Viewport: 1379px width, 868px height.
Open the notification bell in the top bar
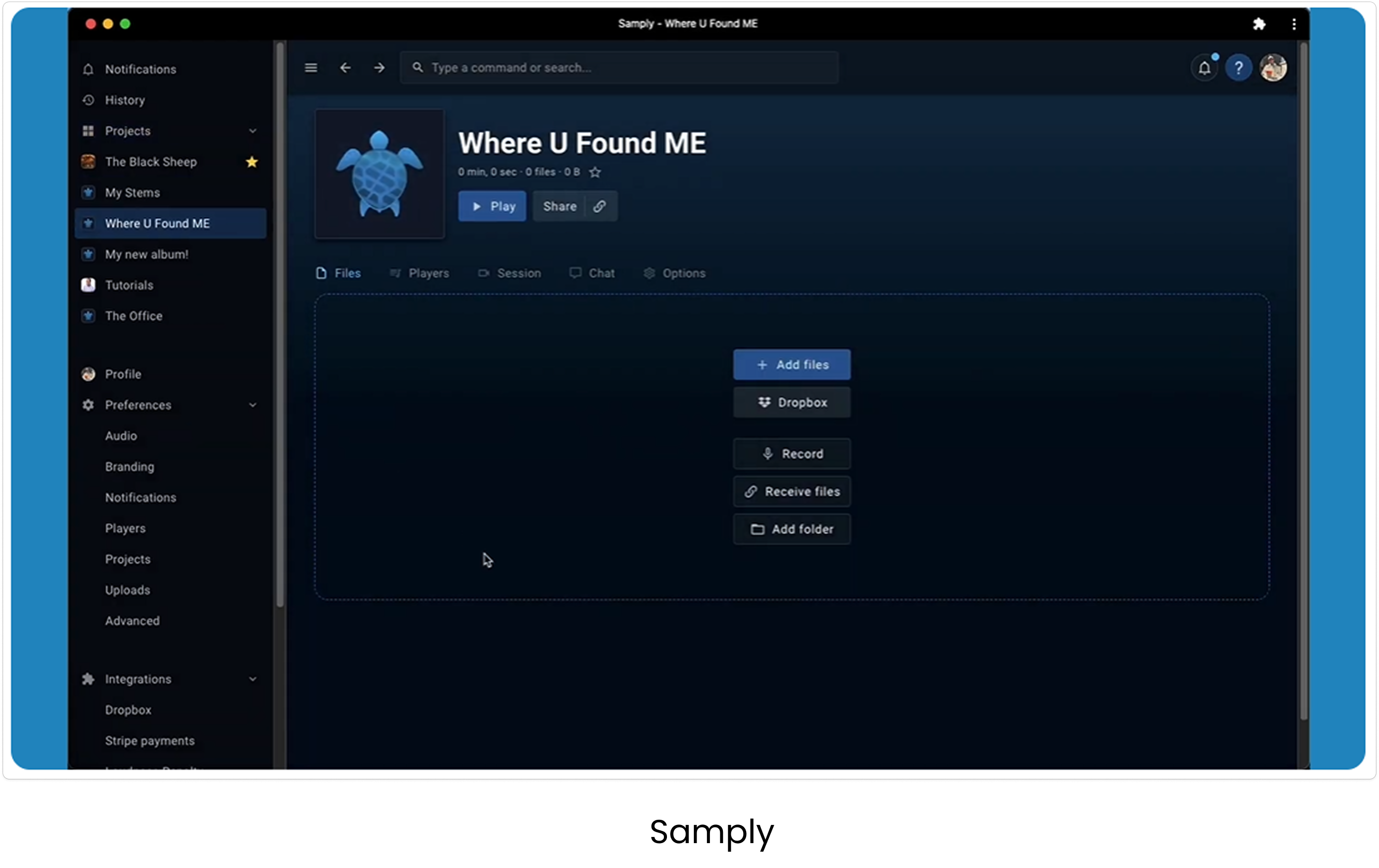[x=1204, y=68]
